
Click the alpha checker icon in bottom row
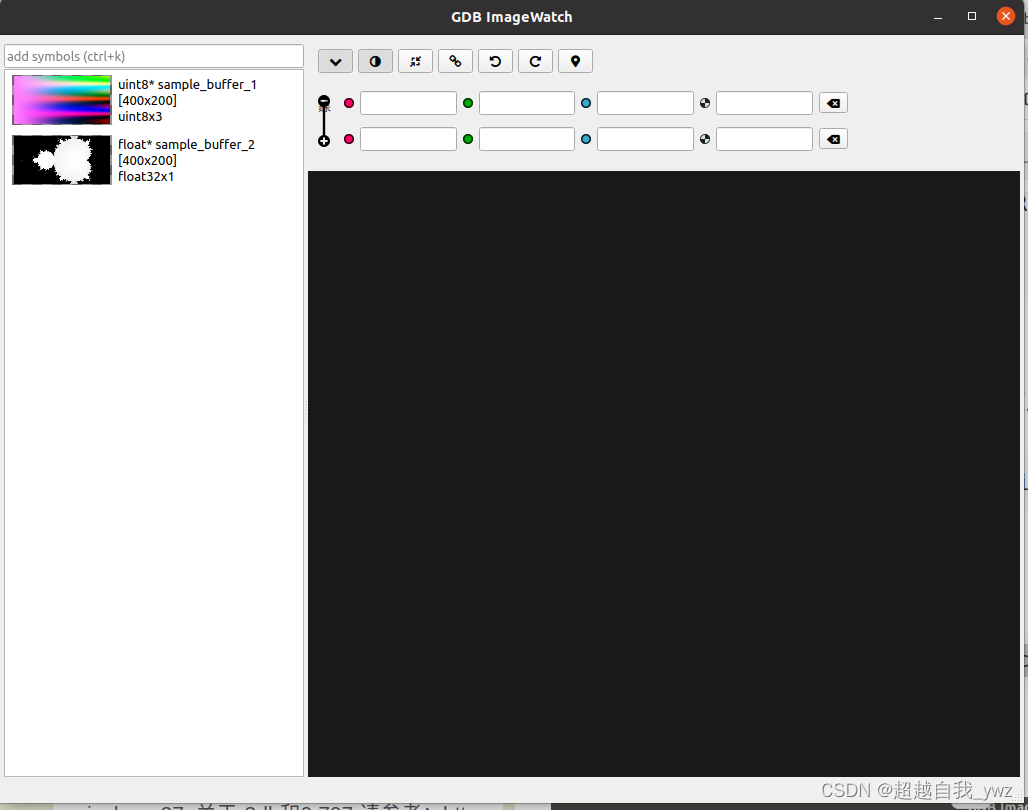pyautogui.click(x=705, y=139)
